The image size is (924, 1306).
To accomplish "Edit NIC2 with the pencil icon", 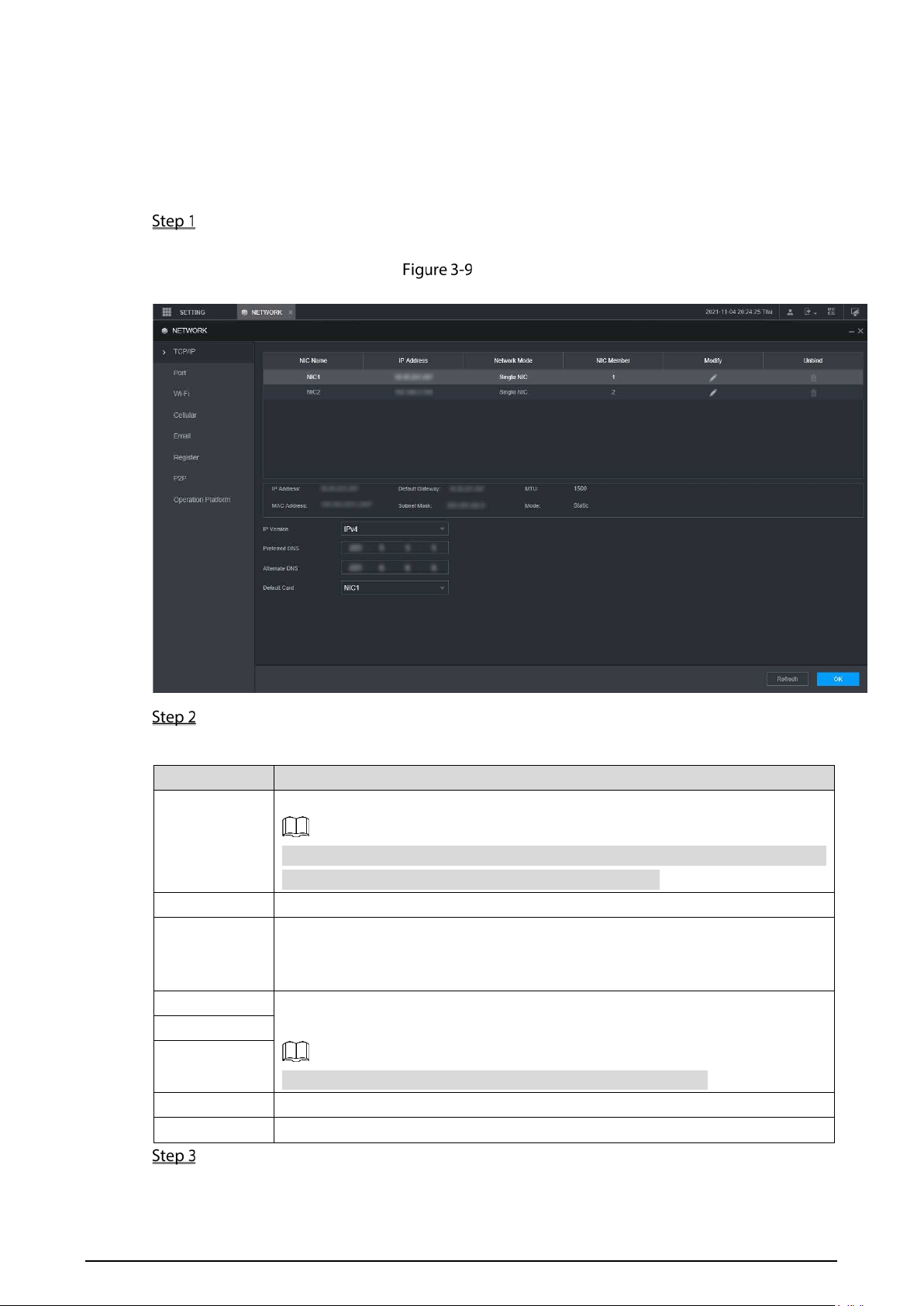I will pos(713,392).
